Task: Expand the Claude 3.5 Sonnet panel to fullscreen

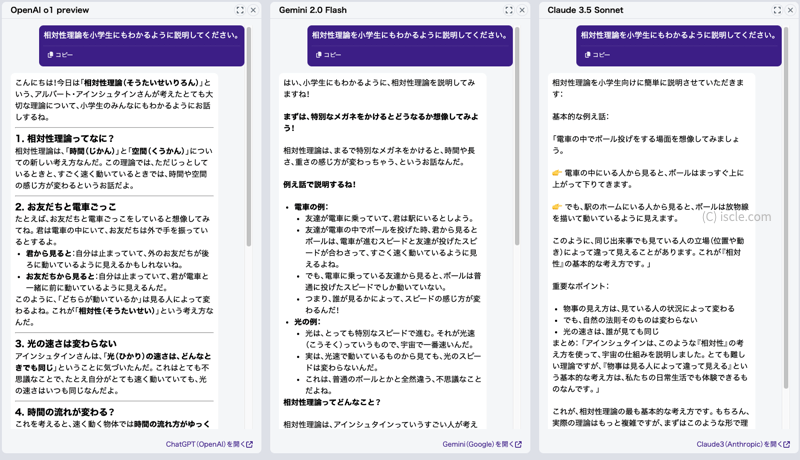Action: [x=777, y=10]
